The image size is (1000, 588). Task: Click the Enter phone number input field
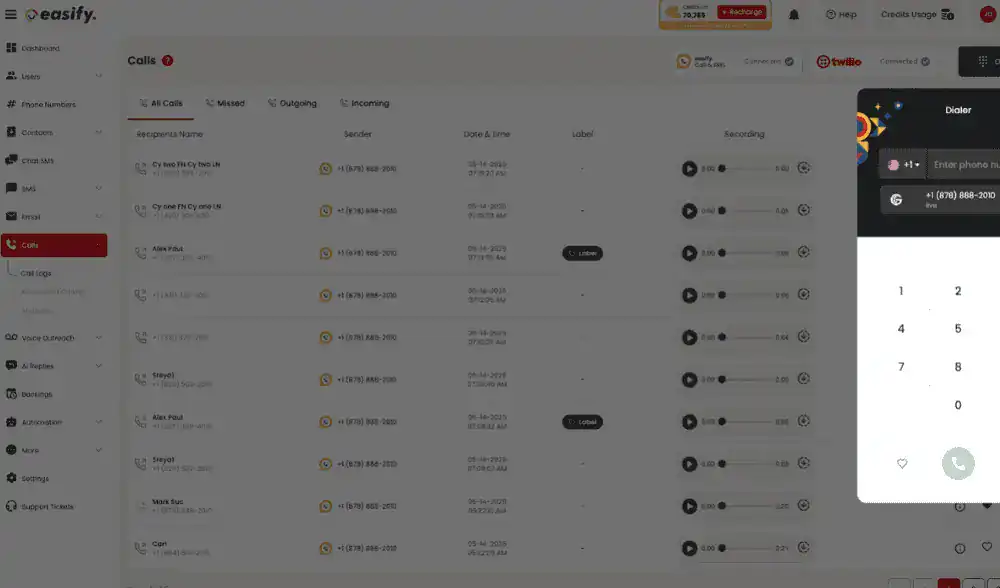[964, 165]
